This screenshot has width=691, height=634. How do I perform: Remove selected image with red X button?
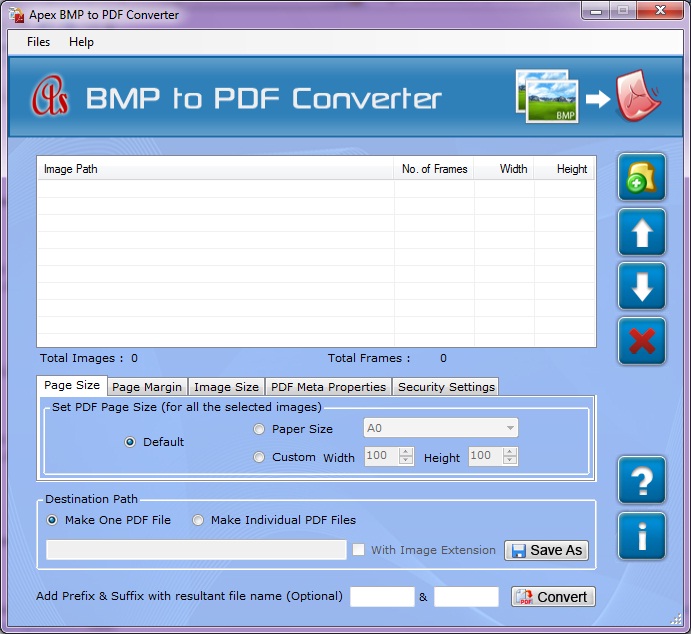642,341
